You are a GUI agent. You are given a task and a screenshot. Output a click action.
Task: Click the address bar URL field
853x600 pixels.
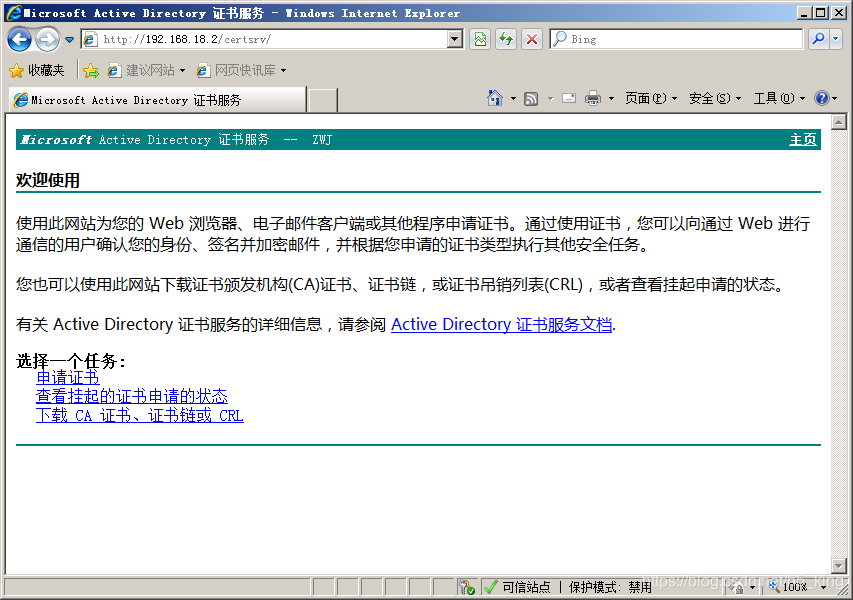265,39
